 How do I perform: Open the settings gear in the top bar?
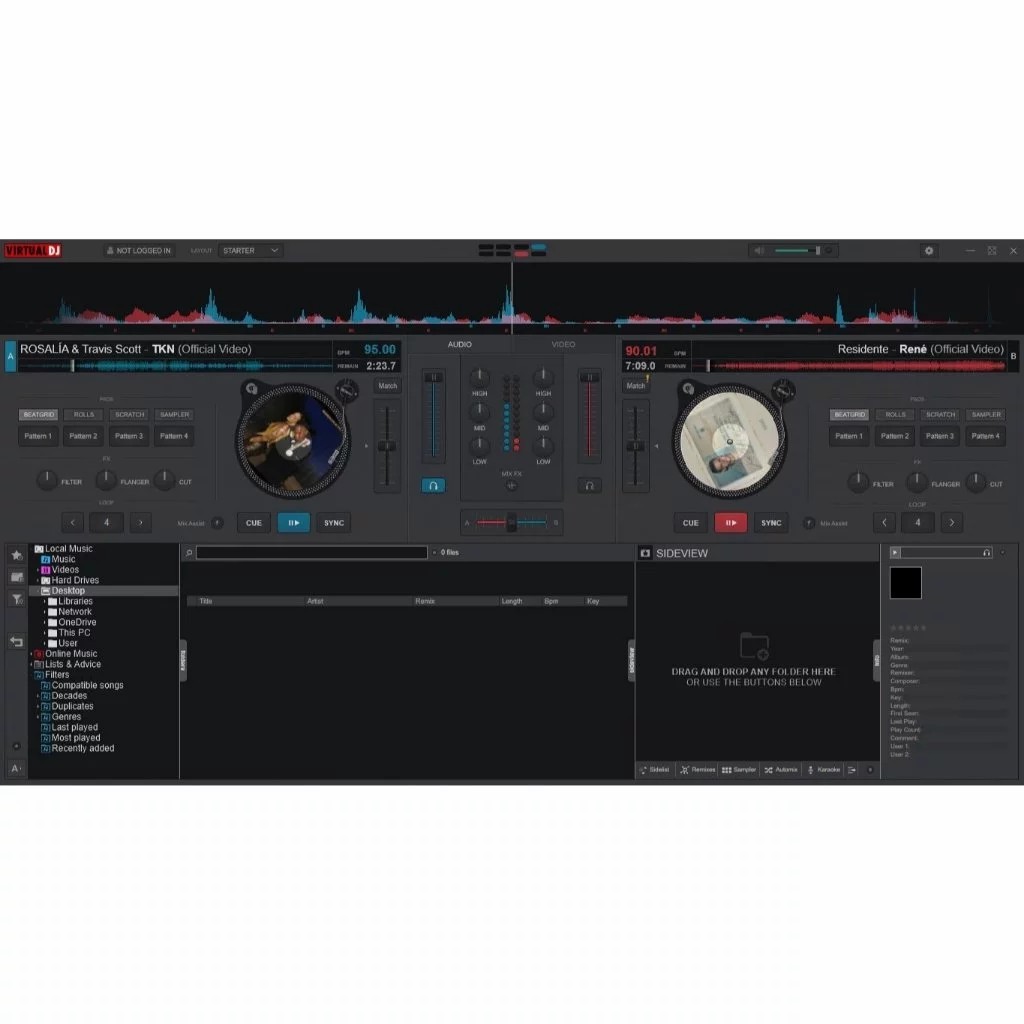(x=929, y=251)
